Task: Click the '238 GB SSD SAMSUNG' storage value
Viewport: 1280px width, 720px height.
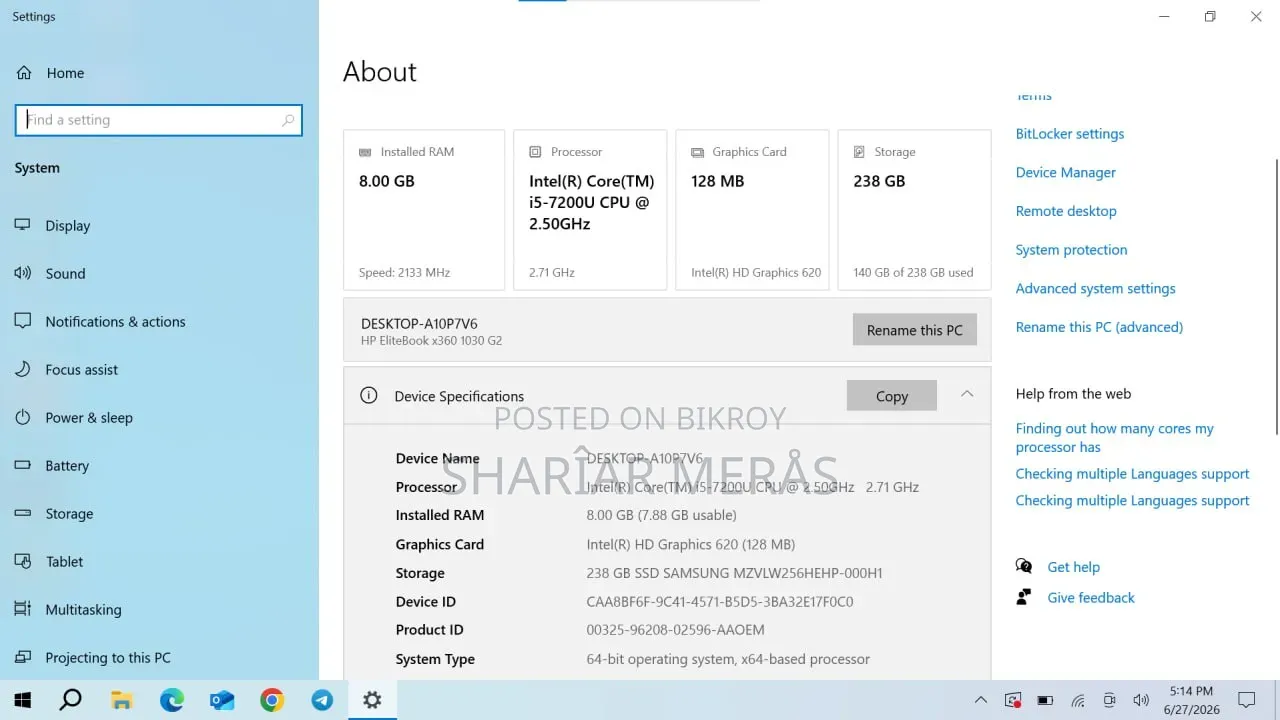Action: point(734,573)
